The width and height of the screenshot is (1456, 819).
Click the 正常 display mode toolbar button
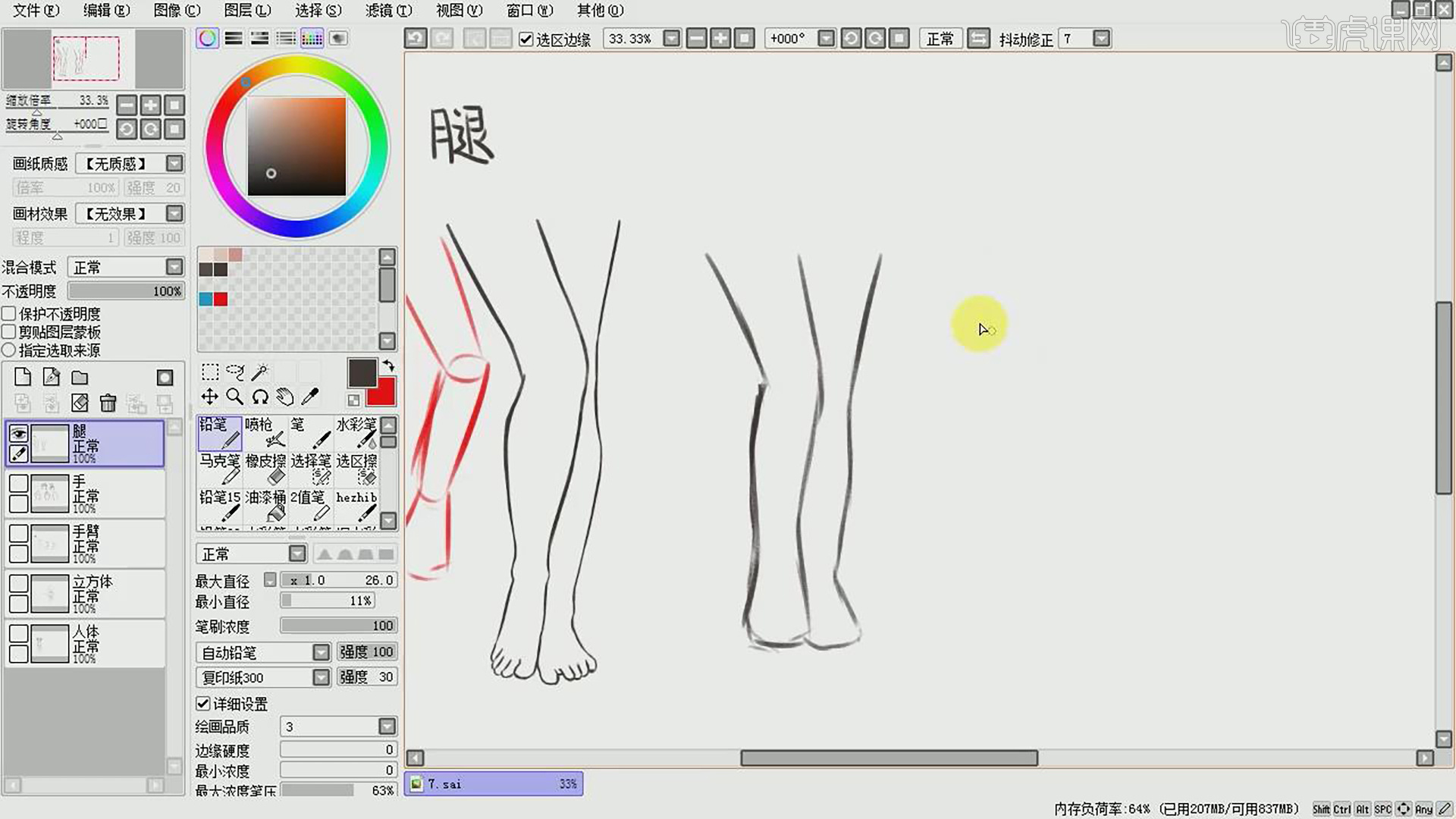point(940,38)
